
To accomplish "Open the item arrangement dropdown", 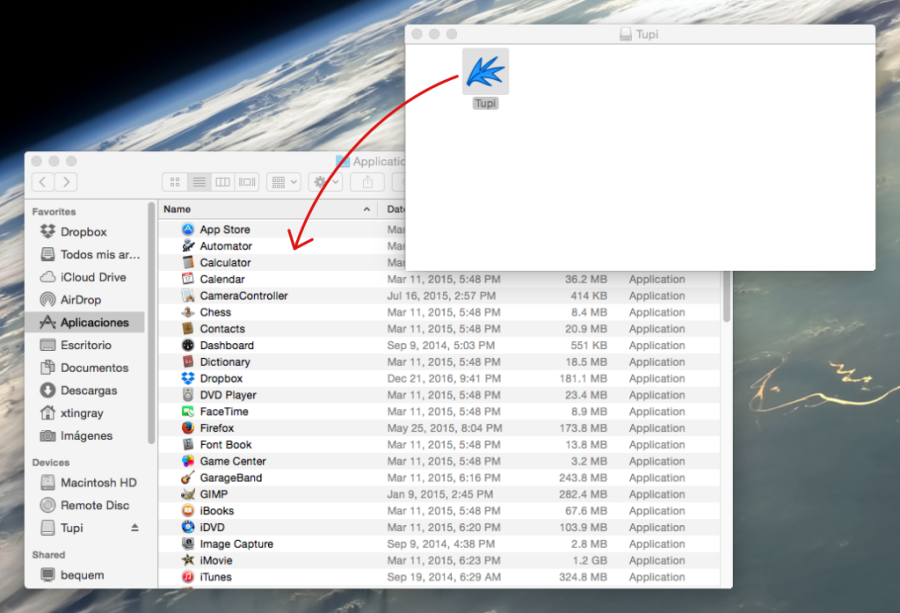I will click(282, 182).
